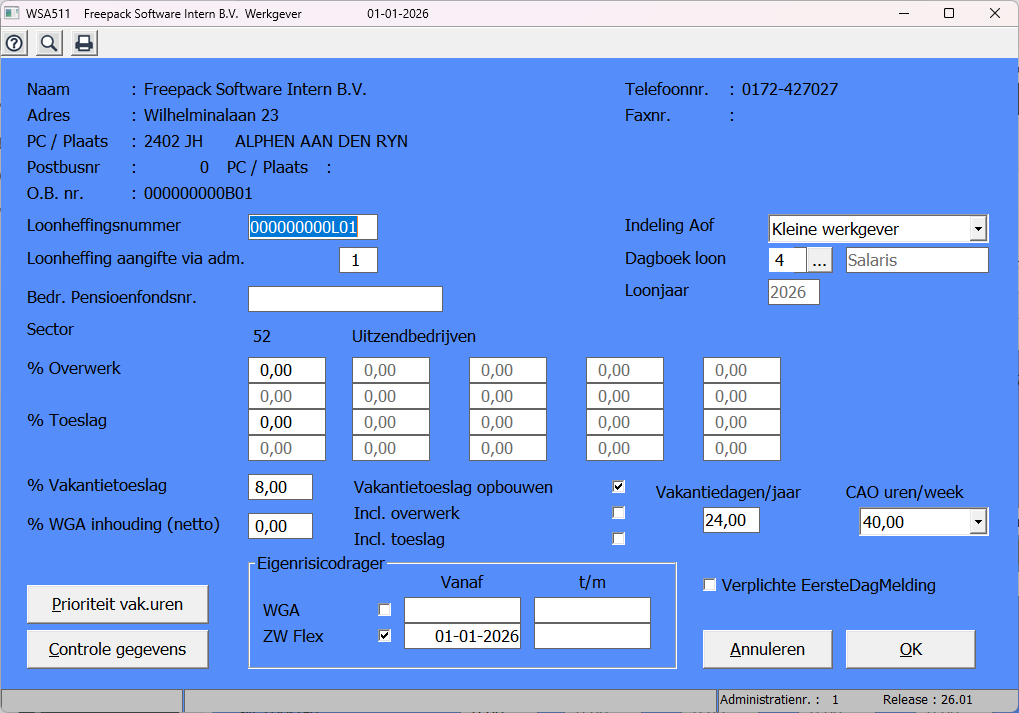
Task: Uncheck the ZW Flex checkbox
Action: (x=384, y=636)
